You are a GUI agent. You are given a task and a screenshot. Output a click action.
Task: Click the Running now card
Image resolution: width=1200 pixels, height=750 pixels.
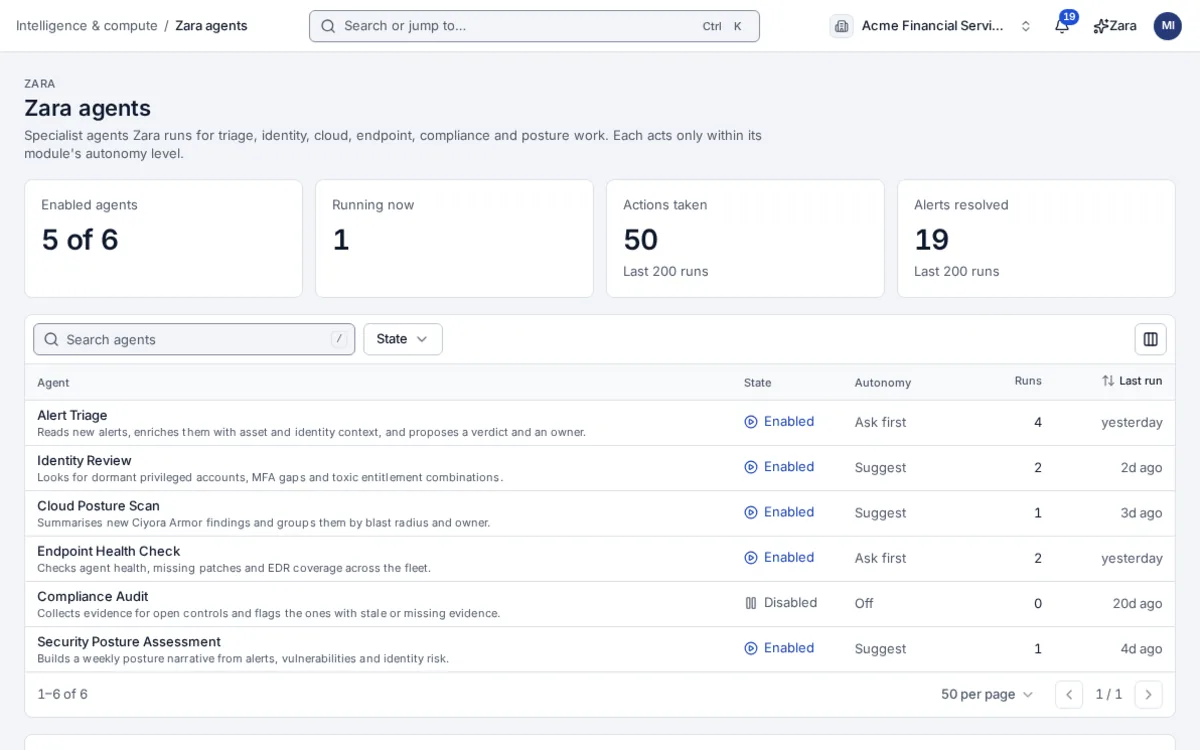click(454, 239)
